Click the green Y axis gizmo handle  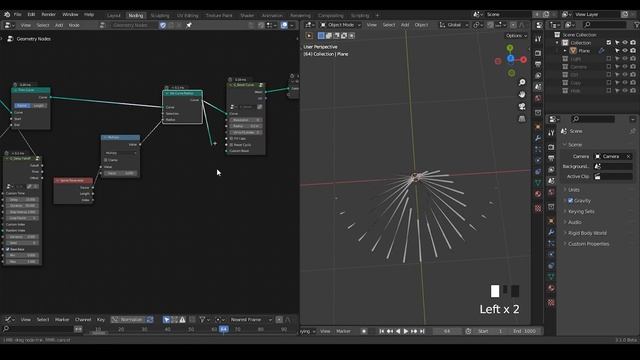(510, 48)
